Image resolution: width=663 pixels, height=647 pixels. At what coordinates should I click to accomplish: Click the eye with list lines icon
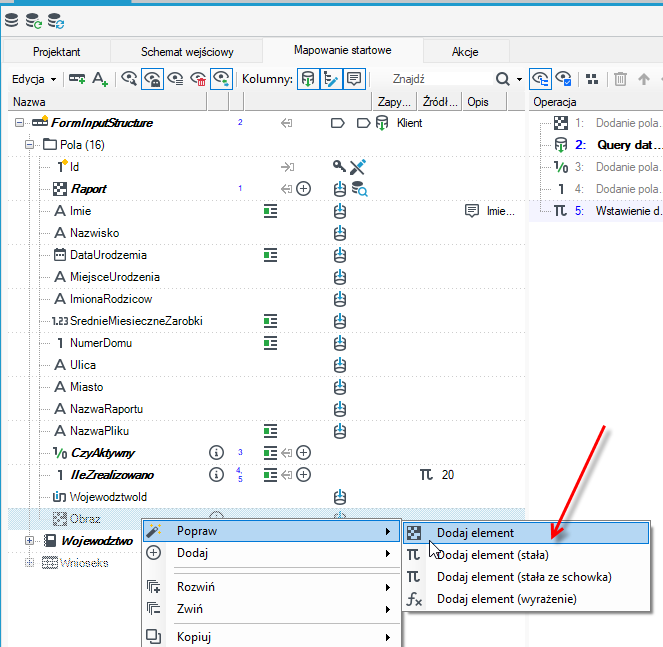pyautogui.click(x=175, y=79)
